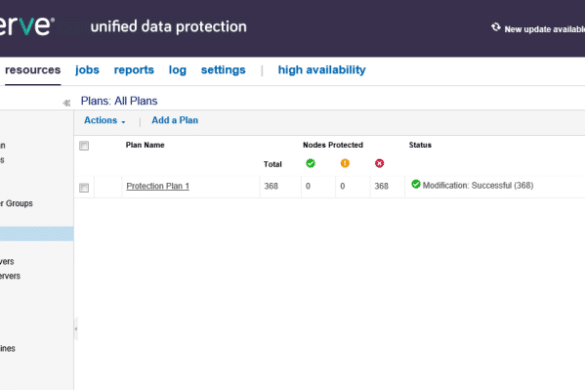Open the settings tab
585x390 pixels.
[x=223, y=70]
